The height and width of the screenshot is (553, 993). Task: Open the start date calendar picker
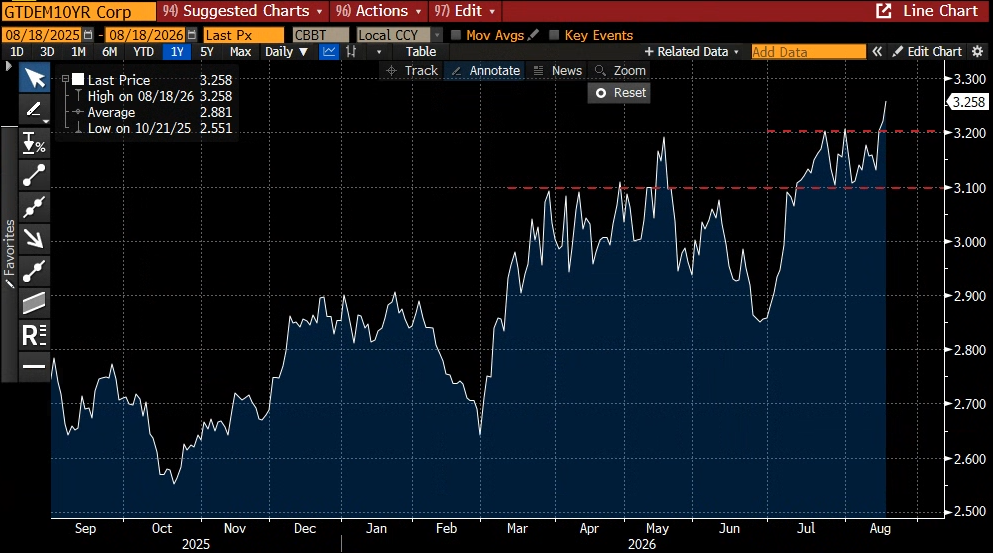click(88, 35)
